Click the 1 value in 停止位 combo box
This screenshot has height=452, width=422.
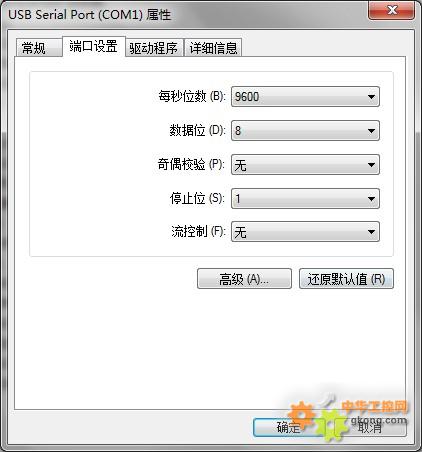[238, 199]
